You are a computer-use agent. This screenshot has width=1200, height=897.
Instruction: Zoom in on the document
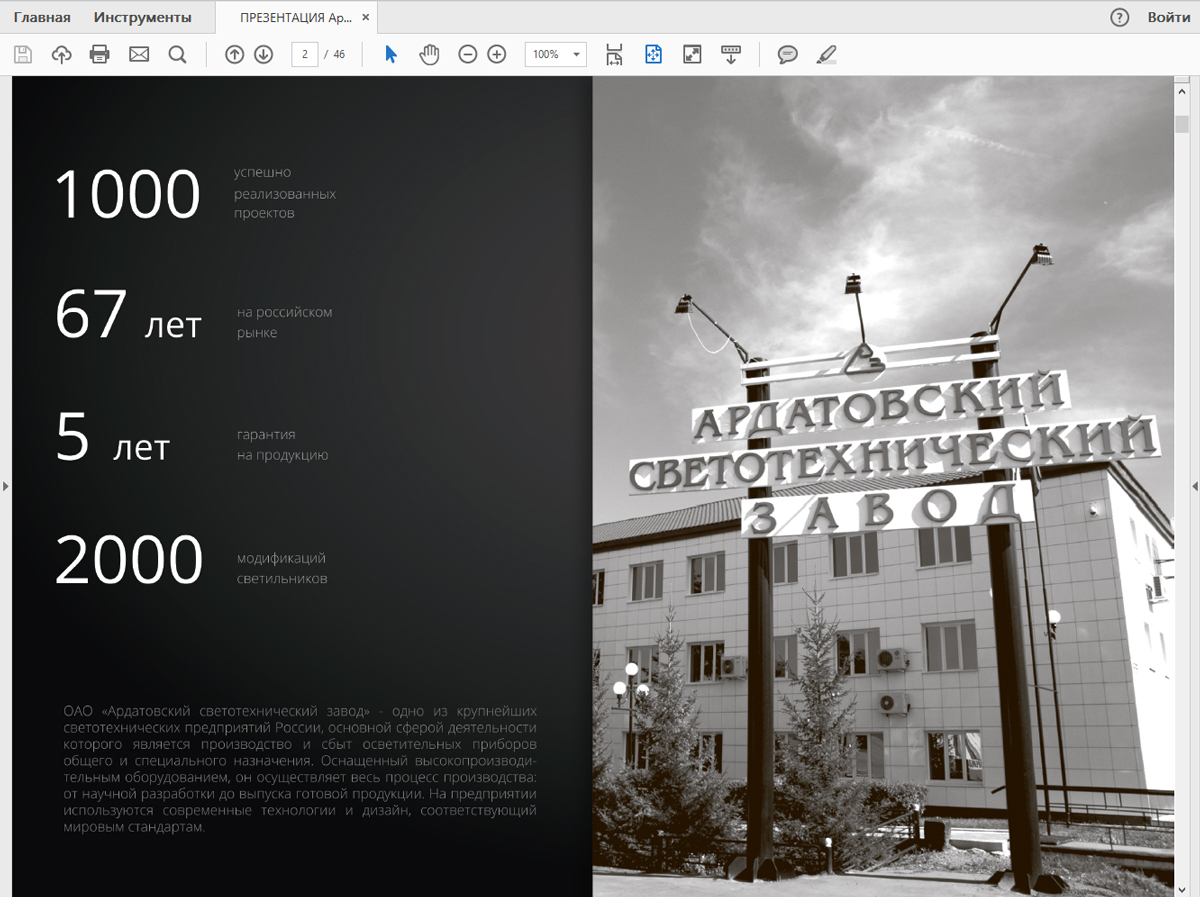tap(497, 54)
